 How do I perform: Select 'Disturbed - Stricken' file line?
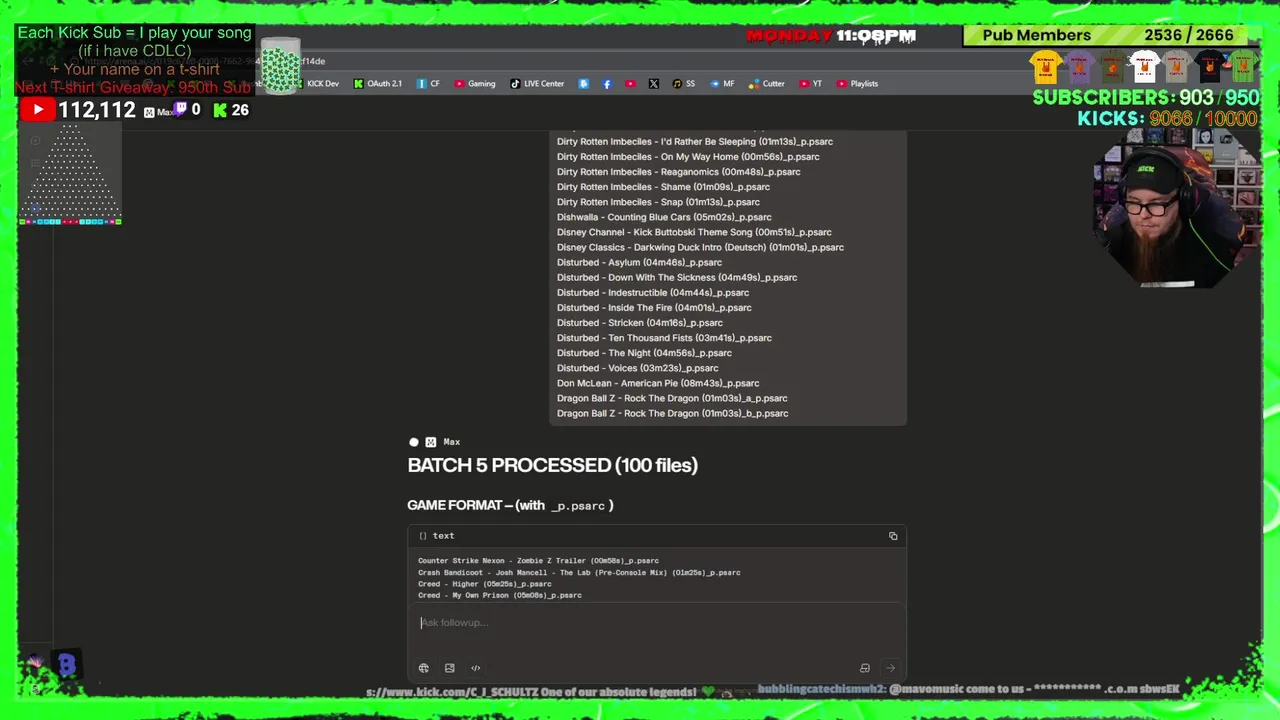pyautogui.click(x=640, y=323)
